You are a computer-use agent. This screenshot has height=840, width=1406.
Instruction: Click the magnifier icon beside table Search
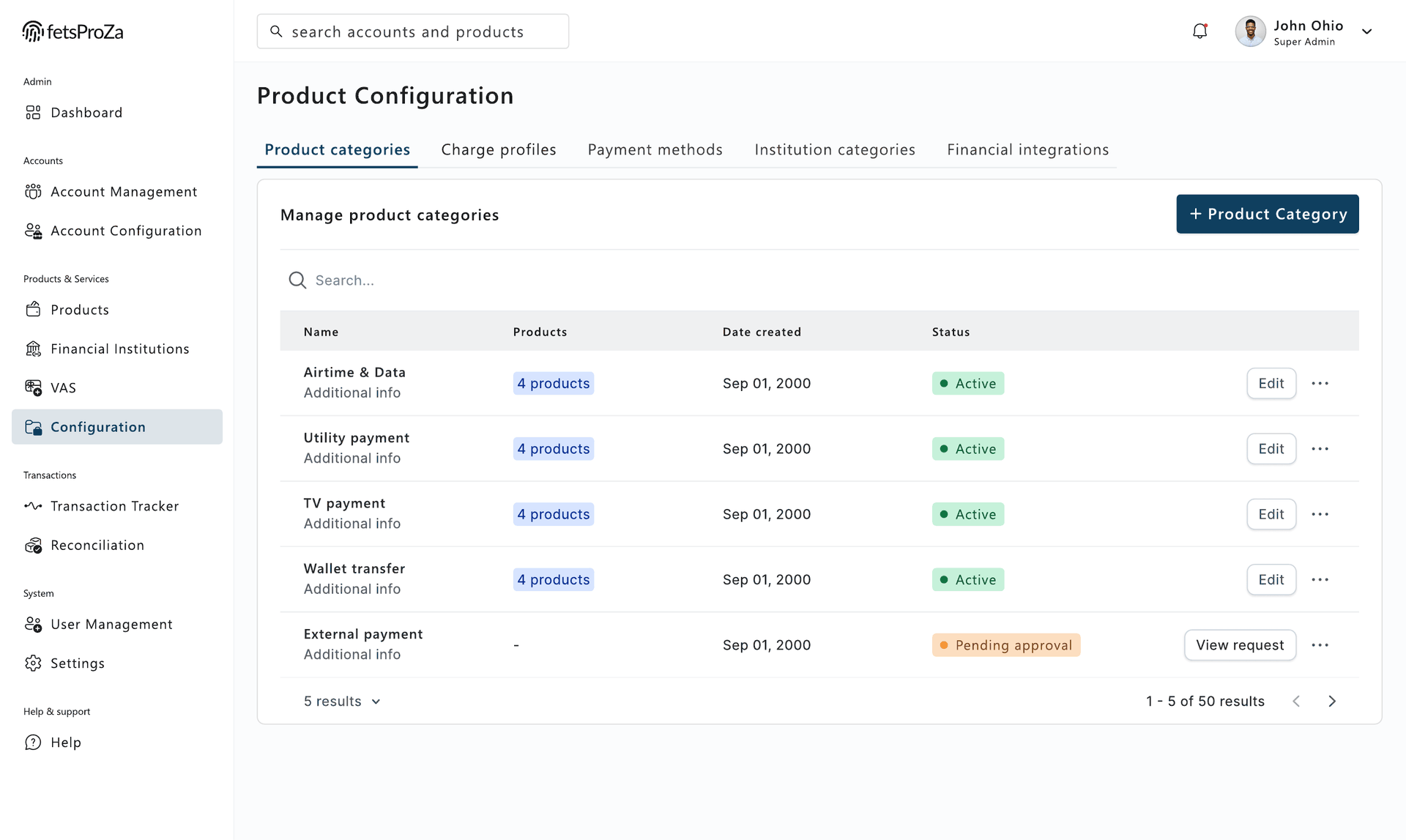click(297, 280)
